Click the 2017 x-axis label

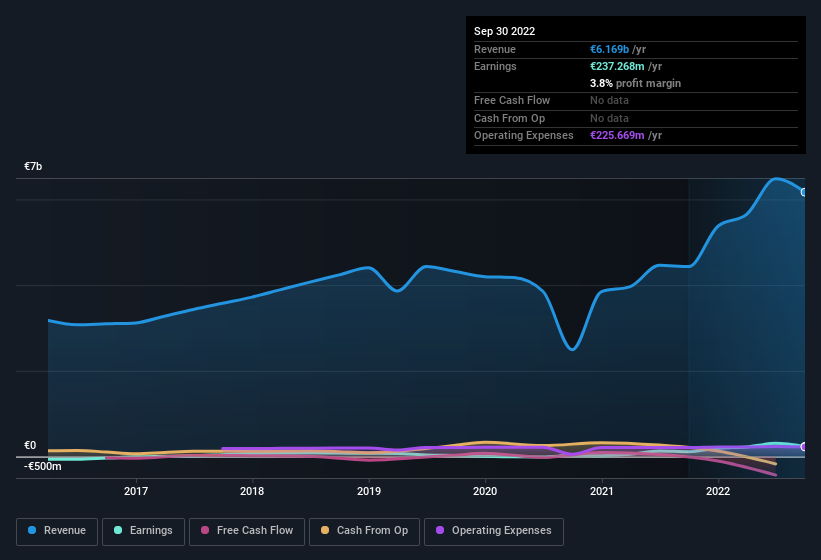coord(136,491)
